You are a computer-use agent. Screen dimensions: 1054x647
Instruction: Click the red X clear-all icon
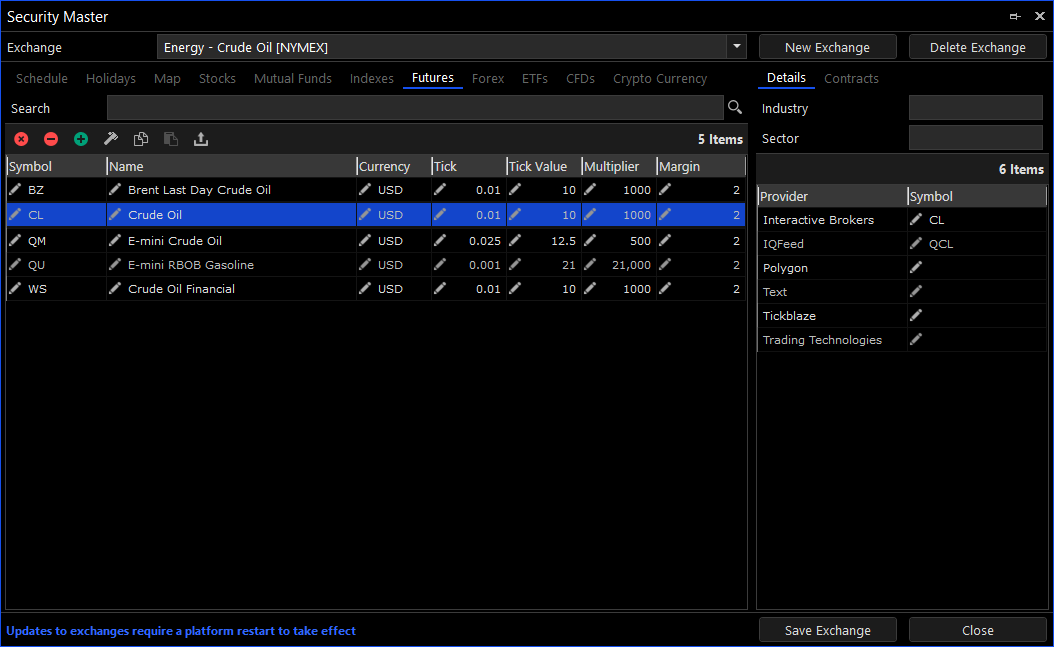[x=21, y=139]
